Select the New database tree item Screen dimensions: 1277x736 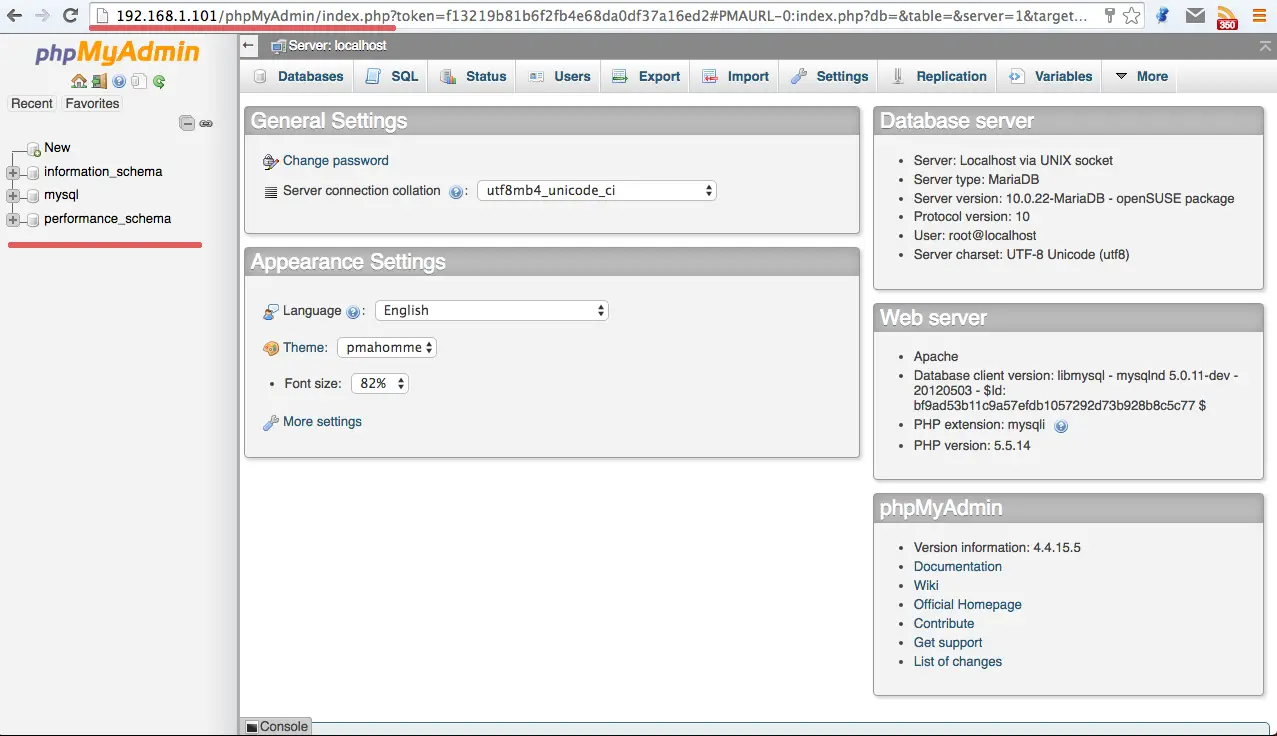click(57, 148)
